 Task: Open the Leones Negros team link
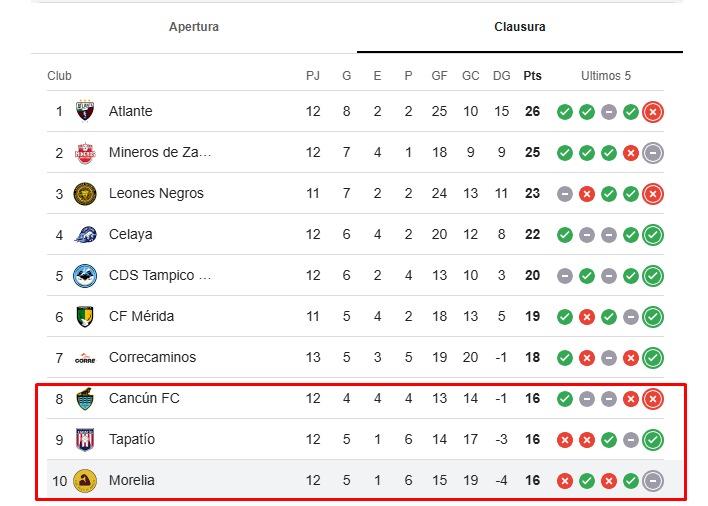click(x=156, y=193)
